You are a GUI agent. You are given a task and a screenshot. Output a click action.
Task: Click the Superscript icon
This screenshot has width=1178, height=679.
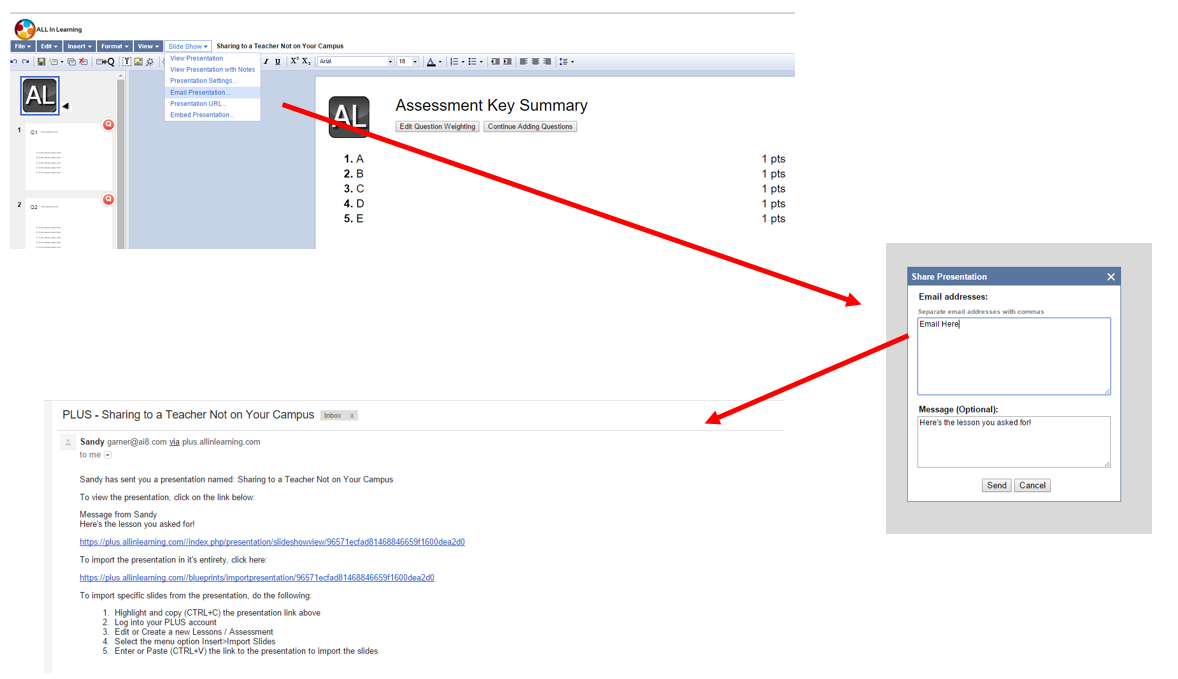coord(294,62)
